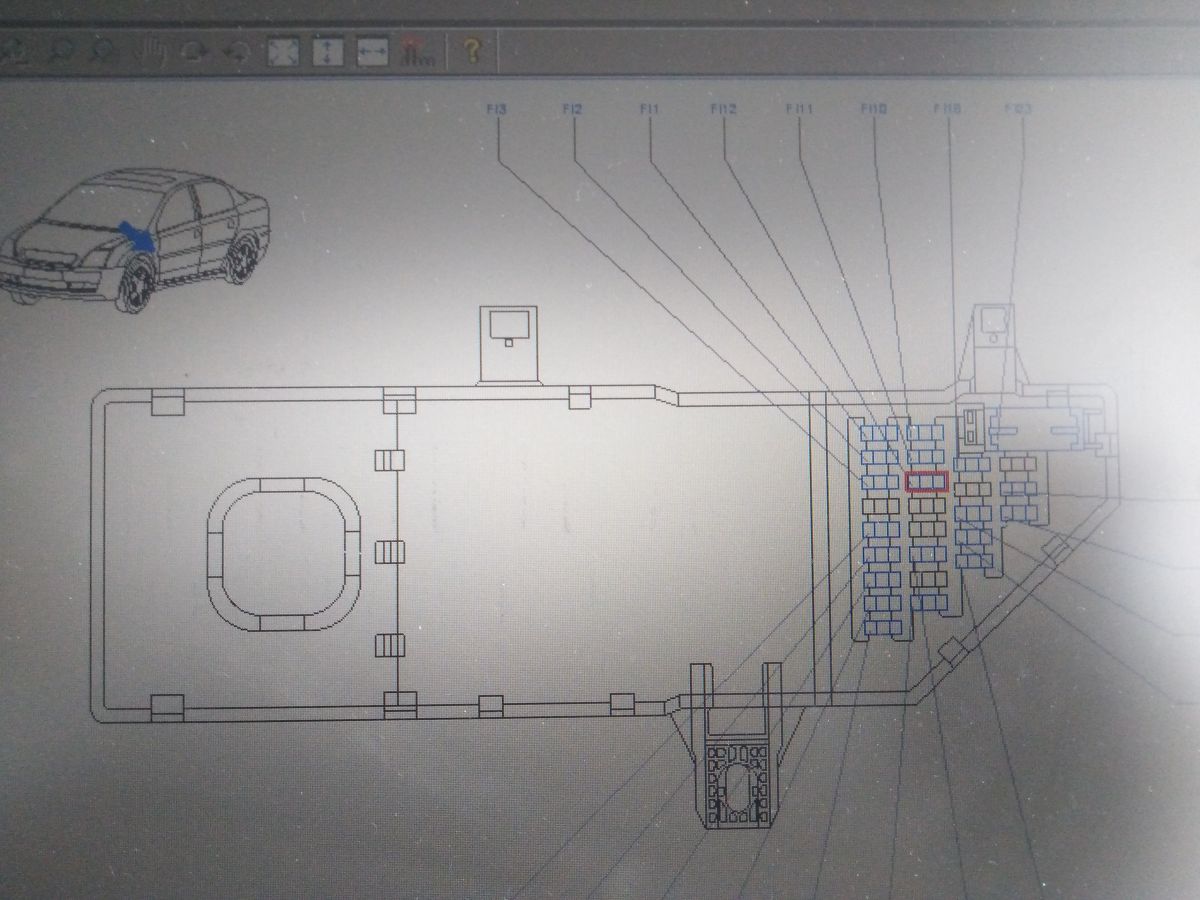
Task: Click the car location thumbnail with blue arrow
Action: 136,241
